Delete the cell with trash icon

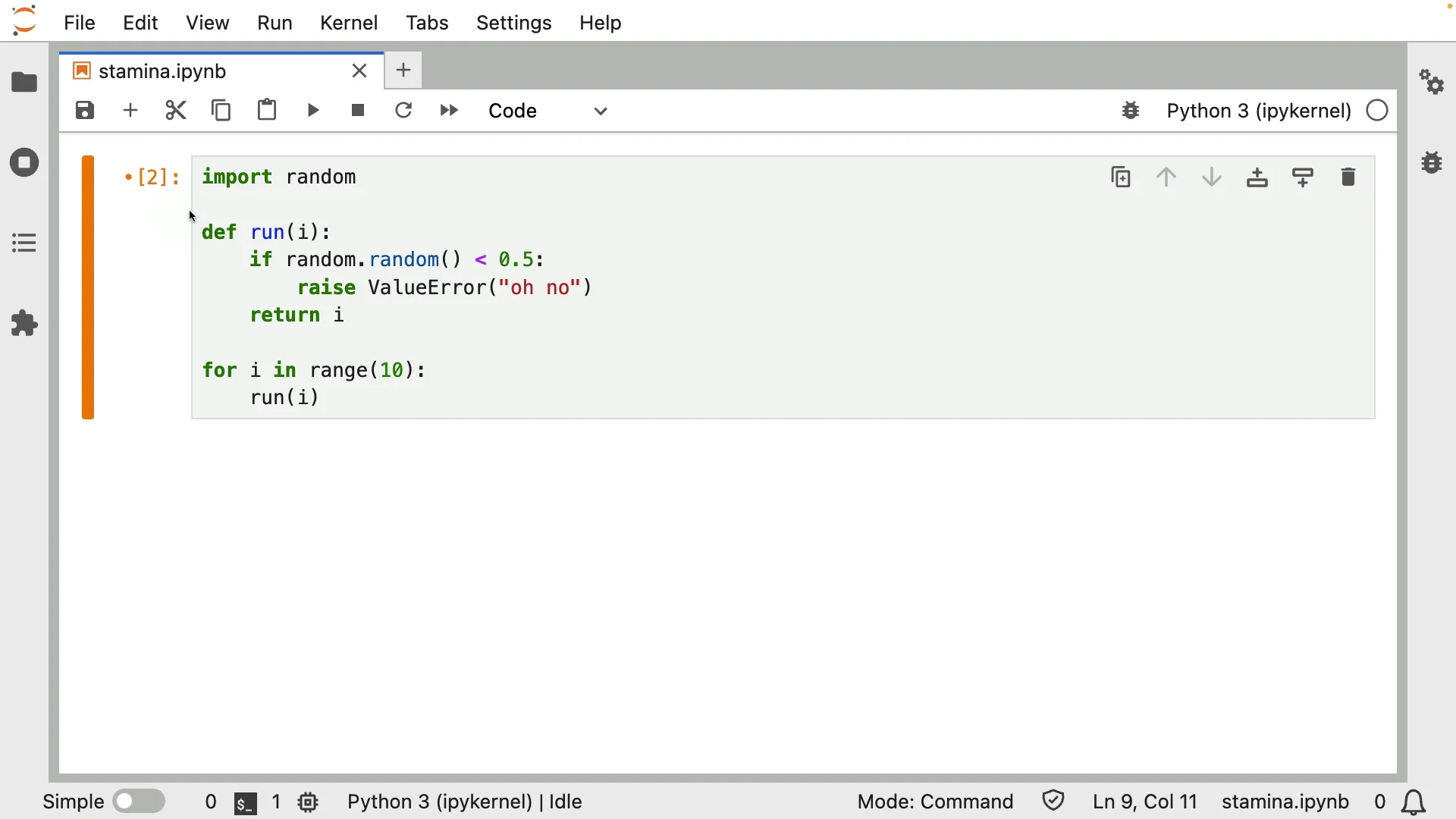coord(1349,177)
